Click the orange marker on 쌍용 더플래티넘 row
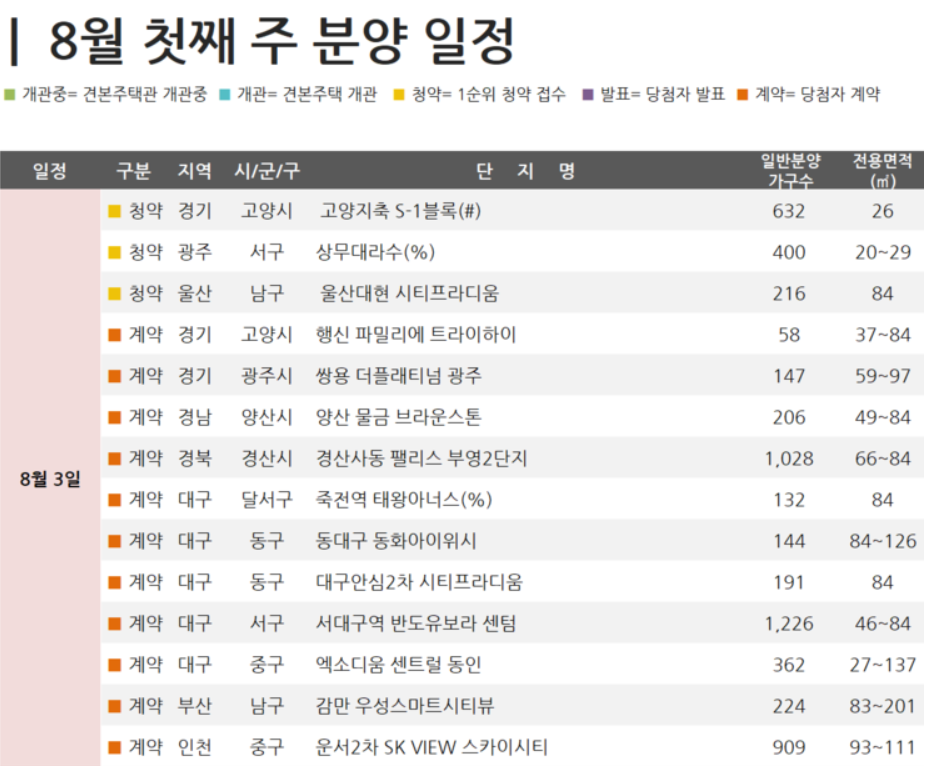The image size is (925, 766). pyautogui.click(x=114, y=377)
